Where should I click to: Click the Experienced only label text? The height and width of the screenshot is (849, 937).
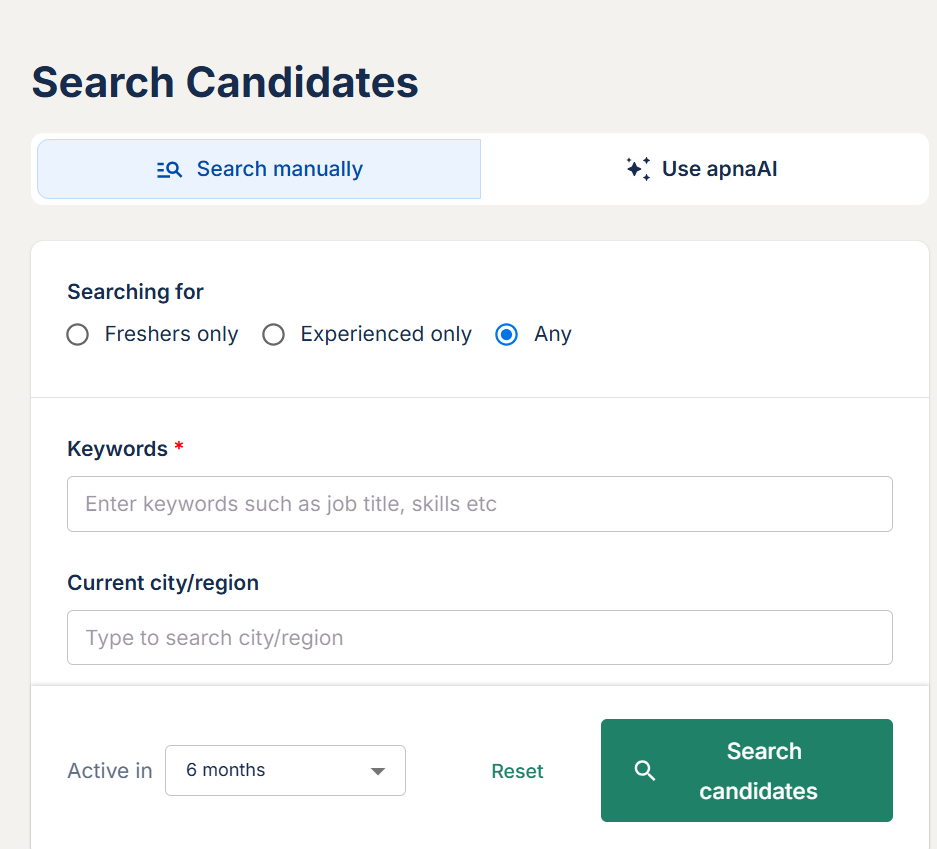coord(386,335)
